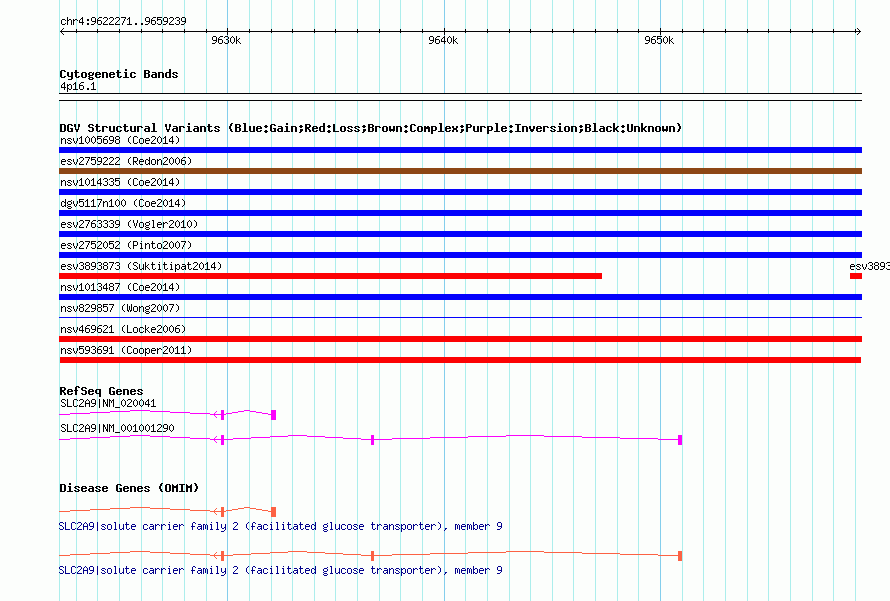Screen dimensions: 890x601
Task: Click the 4p16.1 band label
Action: pyautogui.click(x=78, y=87)
